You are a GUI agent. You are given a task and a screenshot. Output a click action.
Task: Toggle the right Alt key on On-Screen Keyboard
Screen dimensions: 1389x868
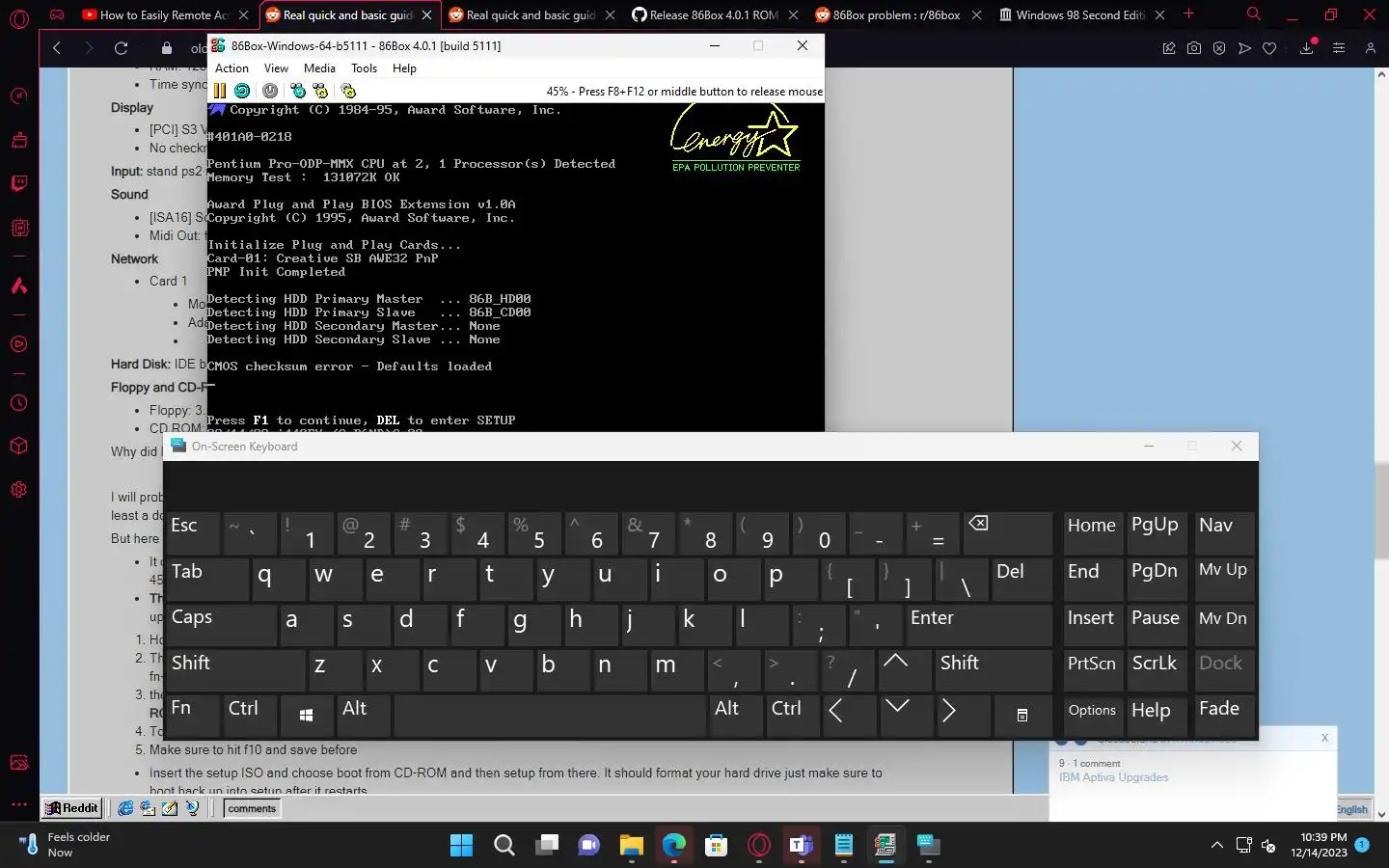(x=737, y=716)
